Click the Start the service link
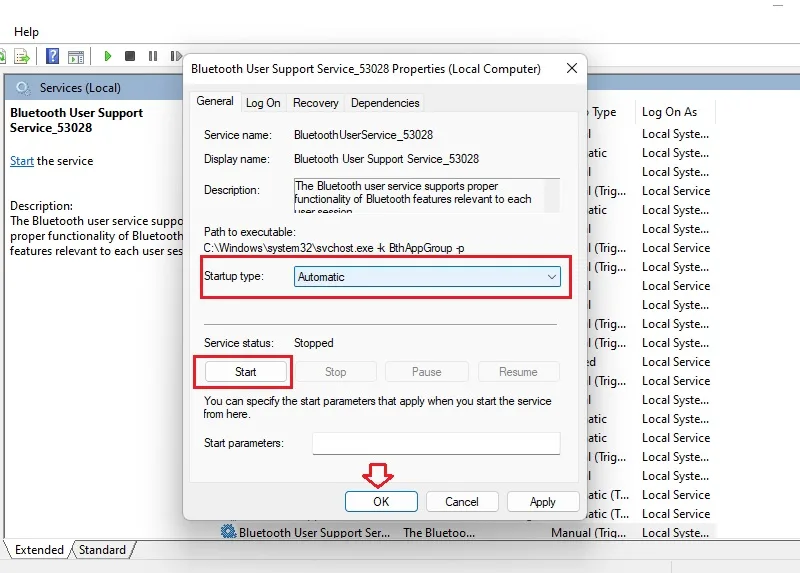800x573 pixels. pos(22,161)
